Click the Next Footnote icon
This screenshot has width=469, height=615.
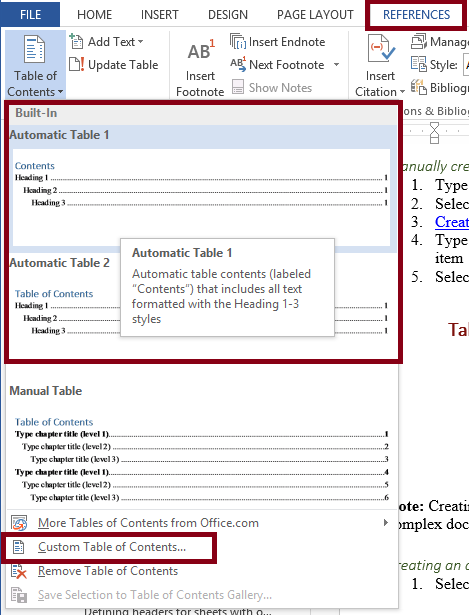pyautogui.click(x=238, y=64)
